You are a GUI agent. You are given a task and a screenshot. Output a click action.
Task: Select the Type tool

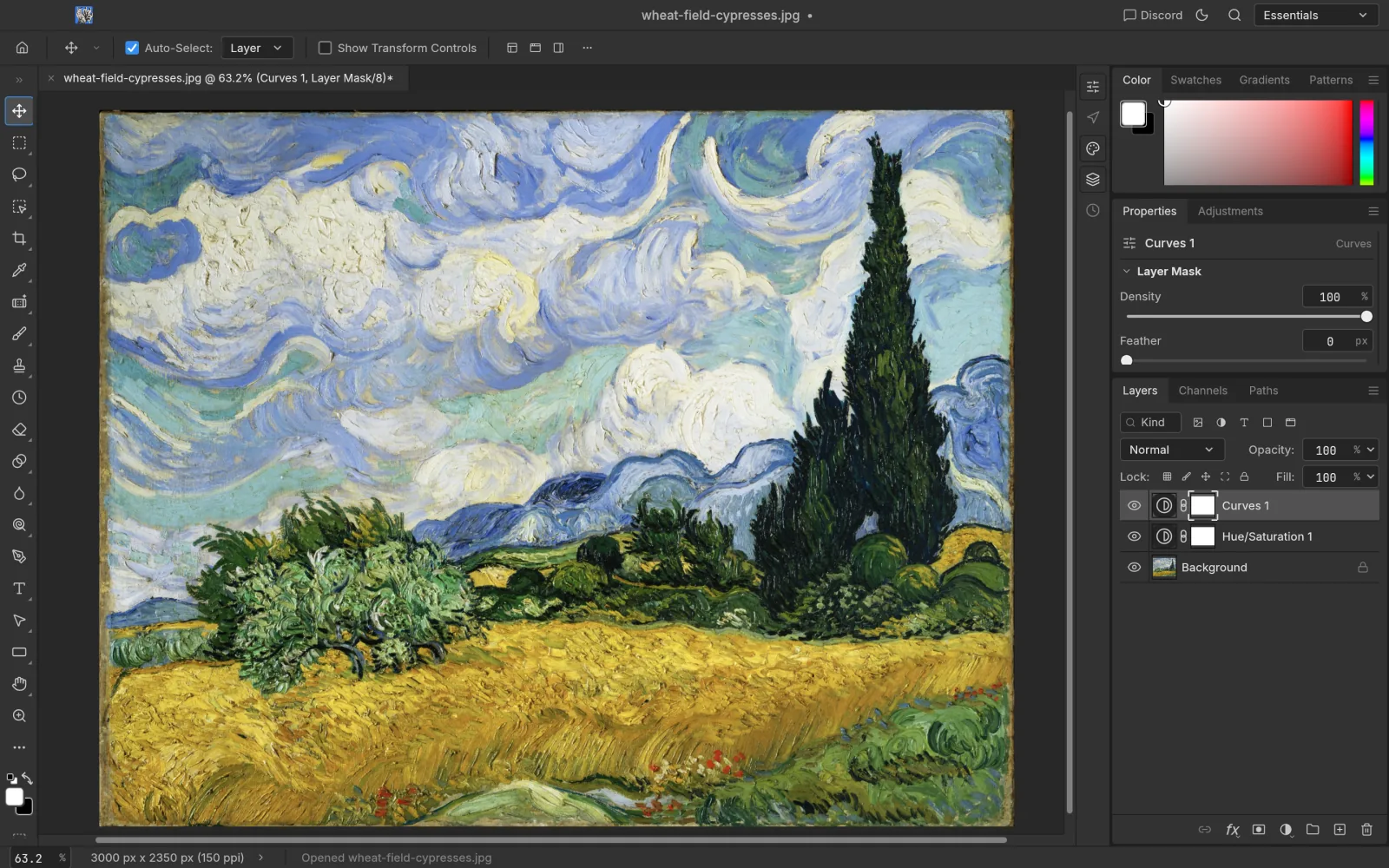tap(19, 589)
